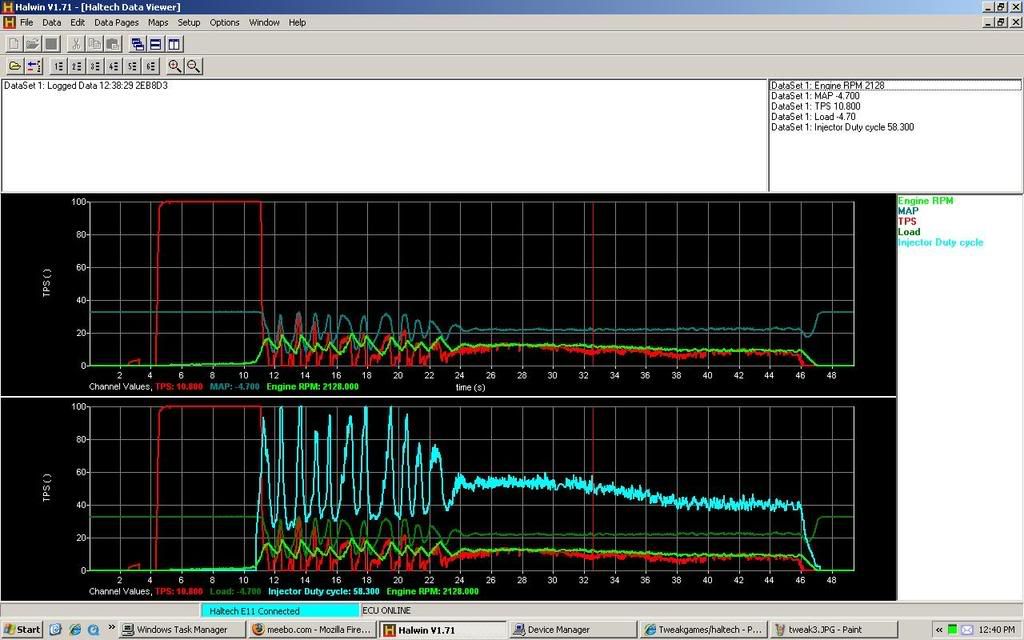Open a data log with yellow folder icon
Viewport: 1024px width, 640px height.
15,66
